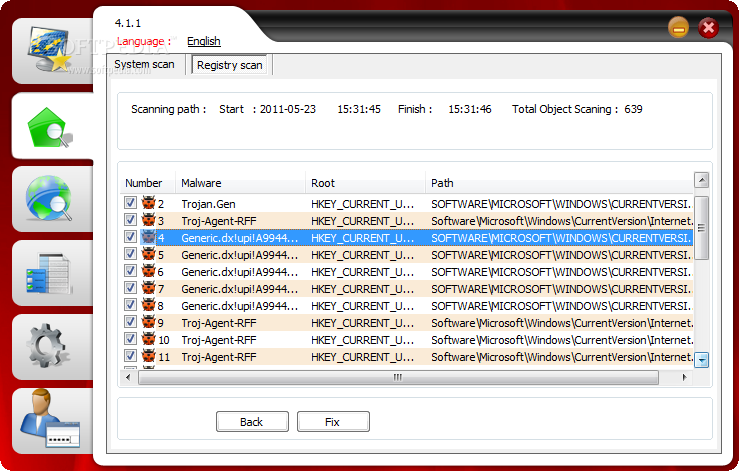Uncheck the checkbox for entry 5

pos(130,254)
